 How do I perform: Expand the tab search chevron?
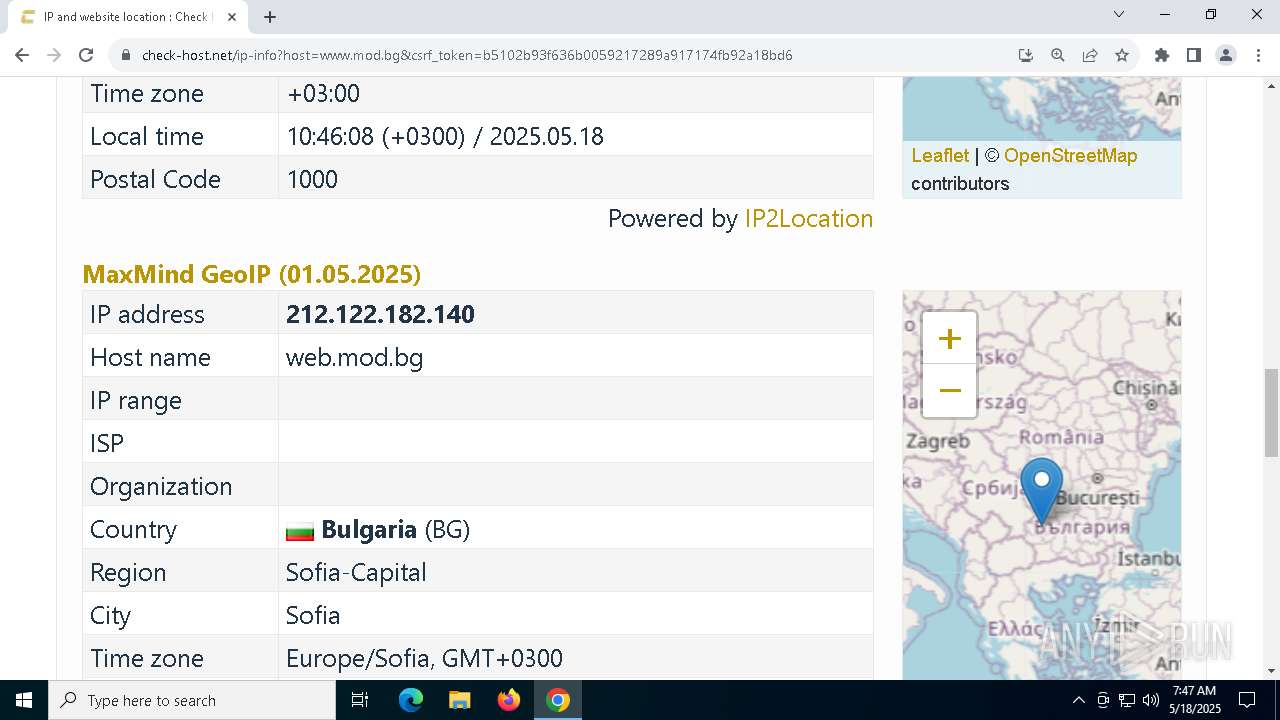pos(1119,15)
